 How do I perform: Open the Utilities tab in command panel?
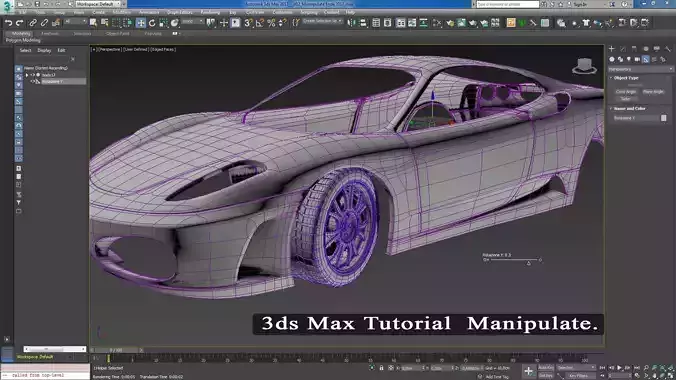(x=668, y=49)
